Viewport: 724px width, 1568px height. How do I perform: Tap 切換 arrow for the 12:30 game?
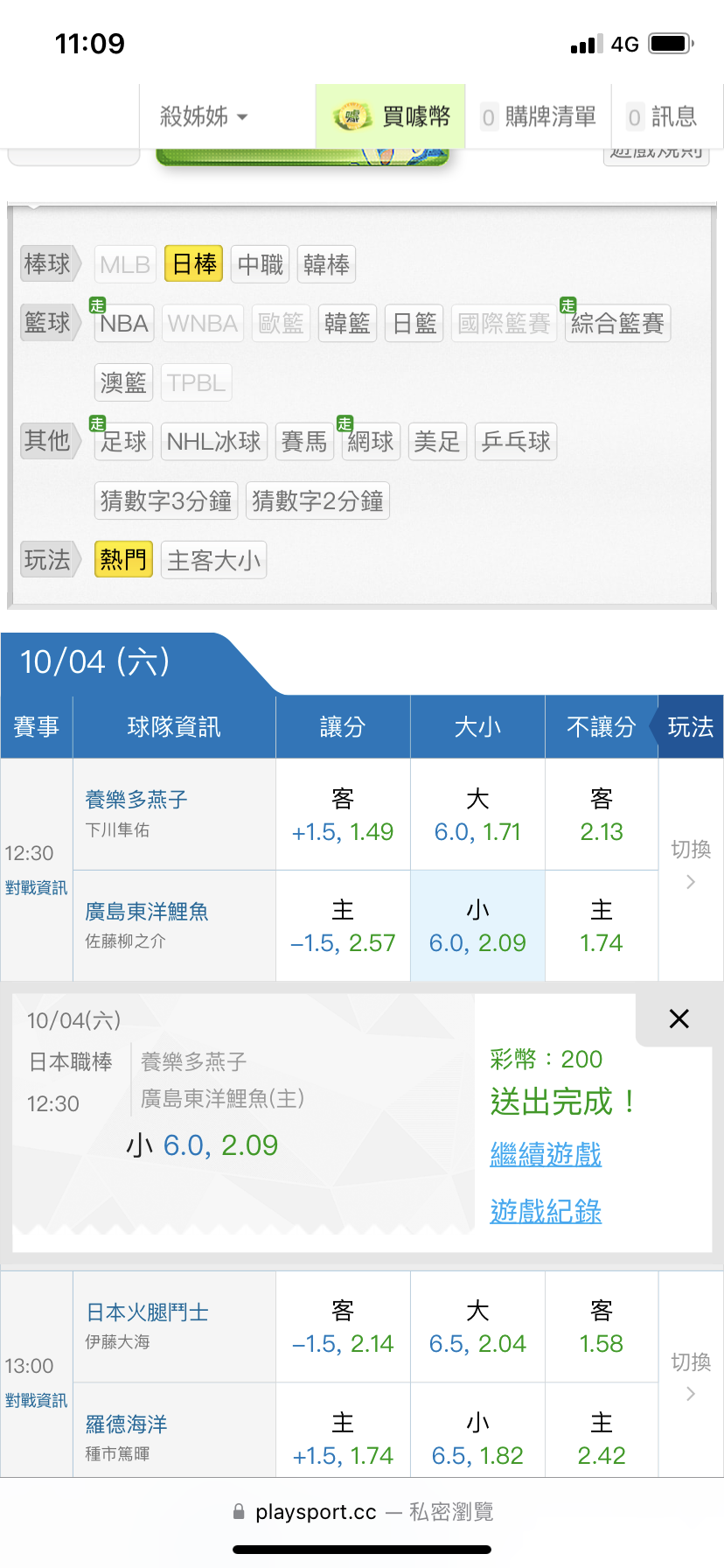[x=691, y=881]
